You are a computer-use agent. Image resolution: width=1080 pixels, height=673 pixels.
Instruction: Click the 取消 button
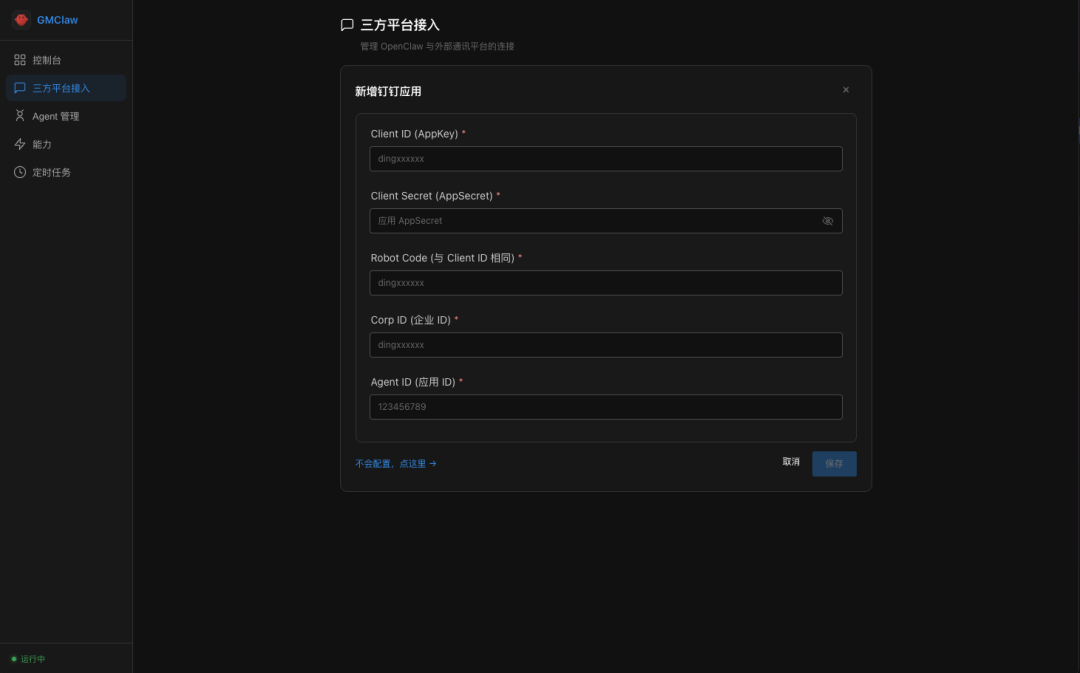(791, 462)
